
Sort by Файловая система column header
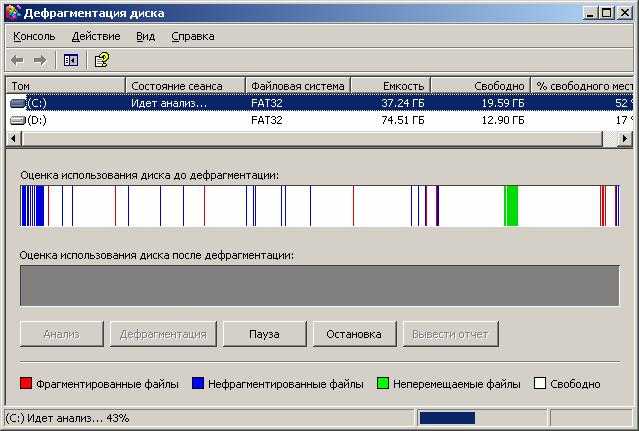pos(298,86)
